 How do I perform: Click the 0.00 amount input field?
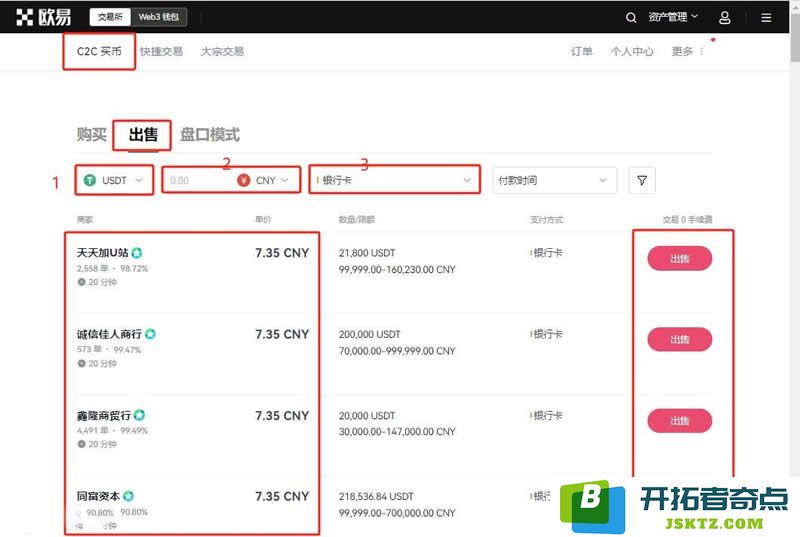coord(199,180)
